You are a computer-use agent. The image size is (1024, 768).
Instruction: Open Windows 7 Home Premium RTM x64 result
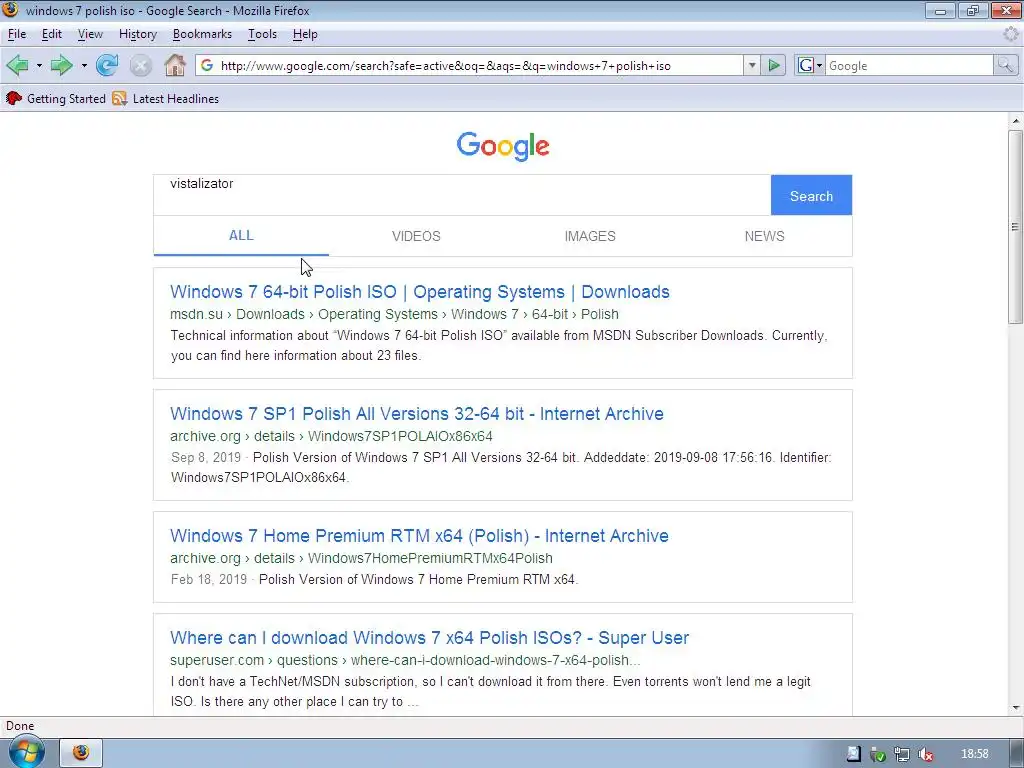419,536
